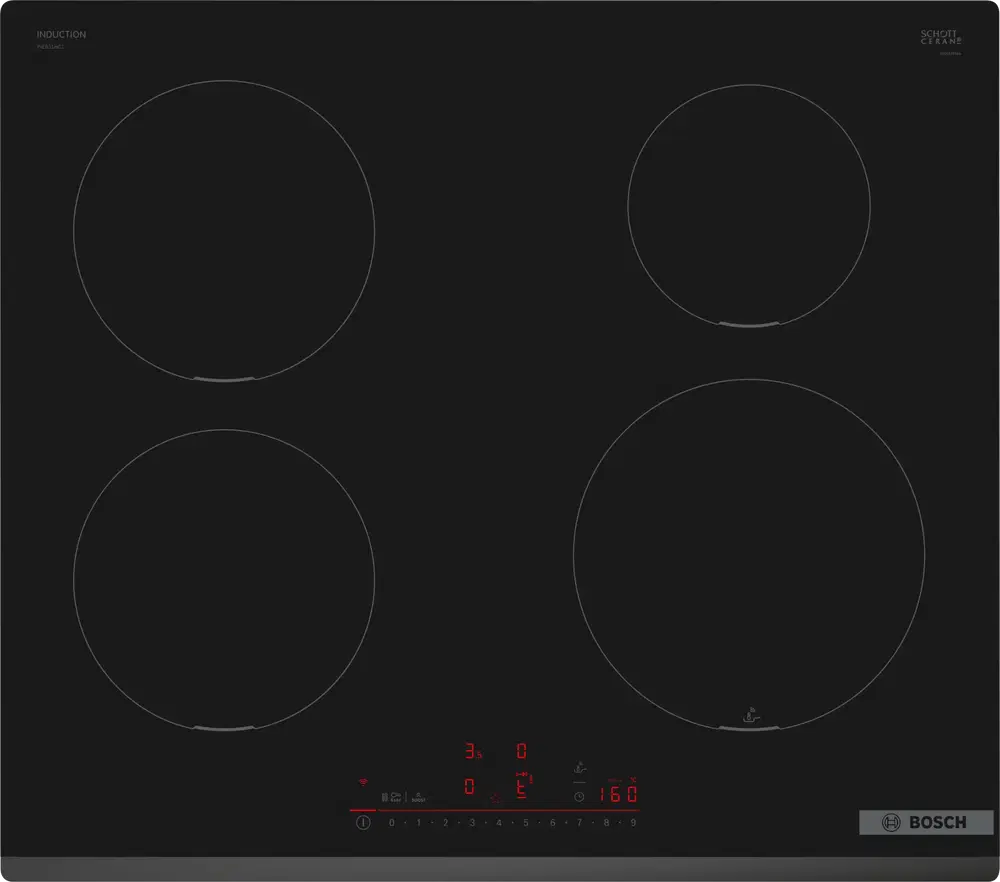Image resolution: width=1000 pixels, height=882 pixels.
Task: Tap the 3.5 power level display
Action: tap(472, 750)
